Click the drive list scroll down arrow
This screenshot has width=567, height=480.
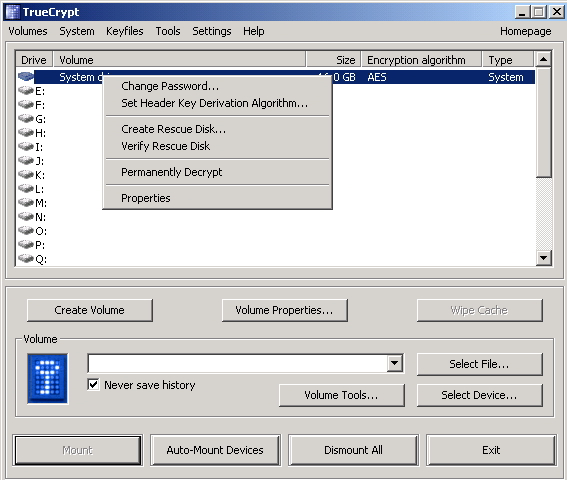click(543, 258)
